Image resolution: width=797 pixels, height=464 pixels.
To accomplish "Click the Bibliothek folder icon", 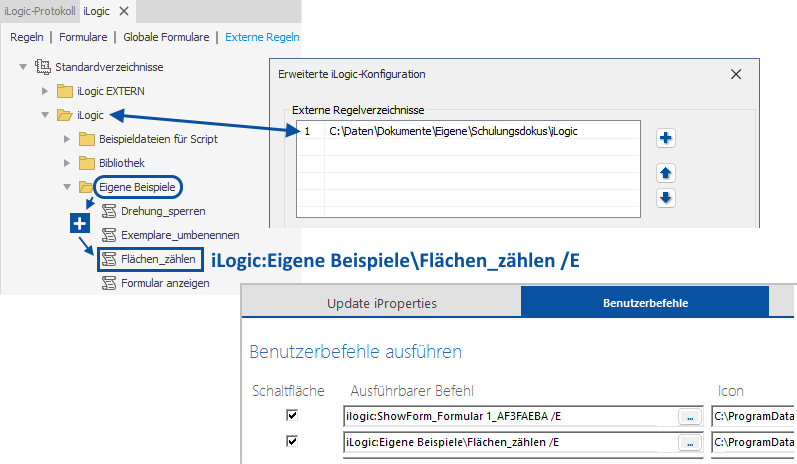I will coord(87,163).
